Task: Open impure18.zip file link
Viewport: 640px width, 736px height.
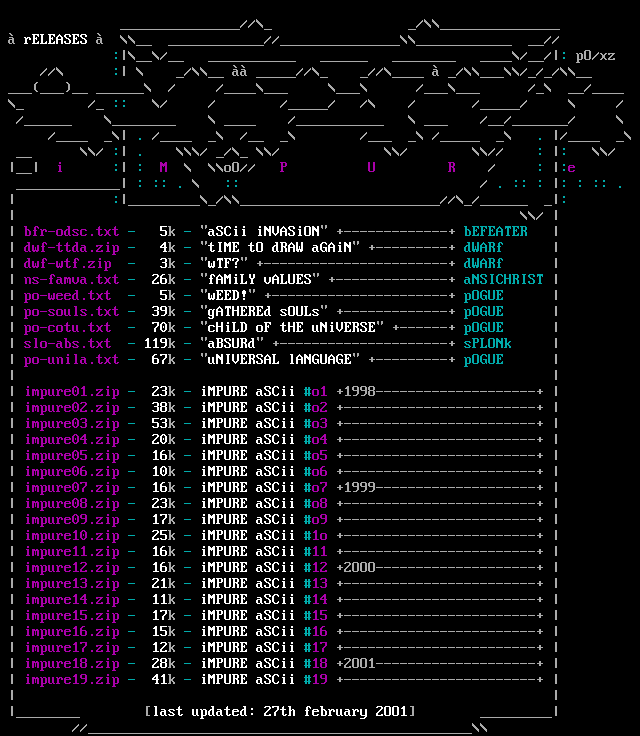Action: (71, 663)
